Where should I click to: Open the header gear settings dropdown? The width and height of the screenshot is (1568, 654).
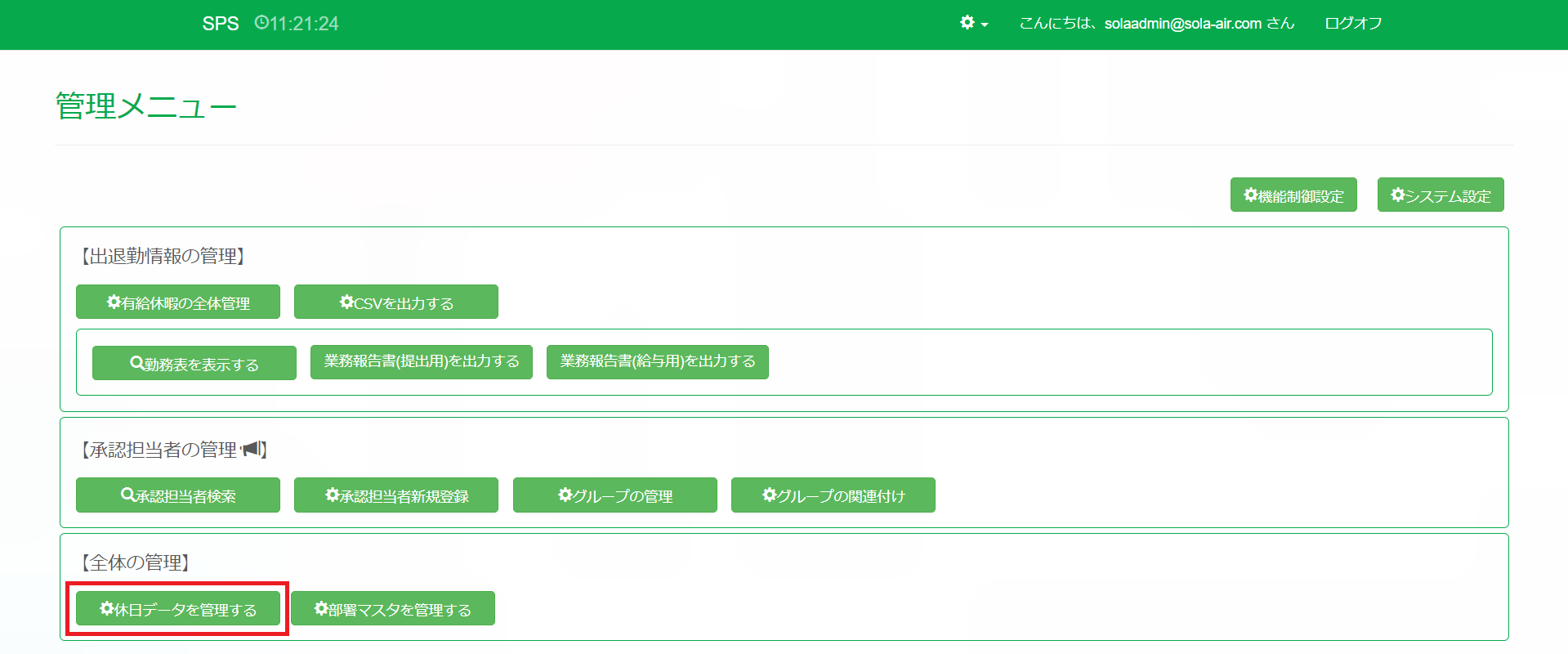click(973, 23)
